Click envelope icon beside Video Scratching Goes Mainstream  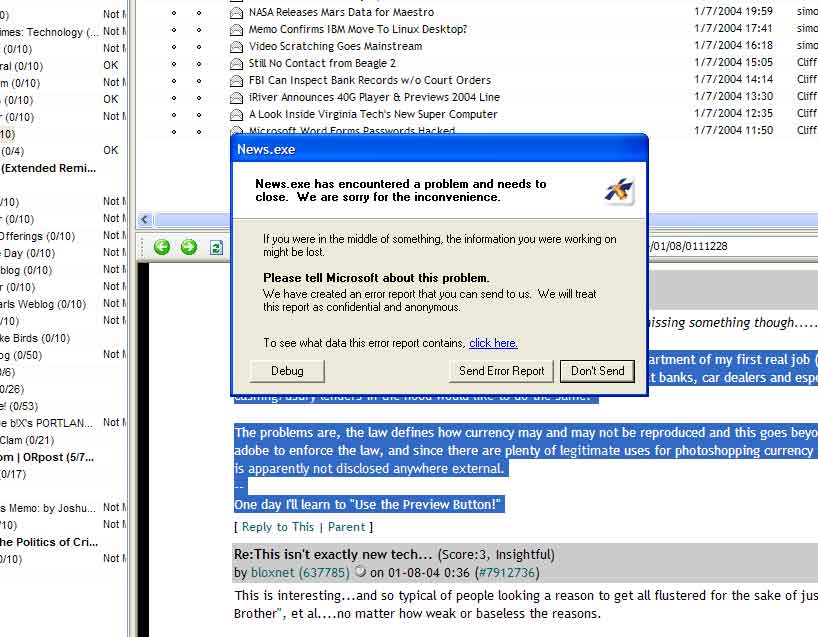click(x=236, y=47)
